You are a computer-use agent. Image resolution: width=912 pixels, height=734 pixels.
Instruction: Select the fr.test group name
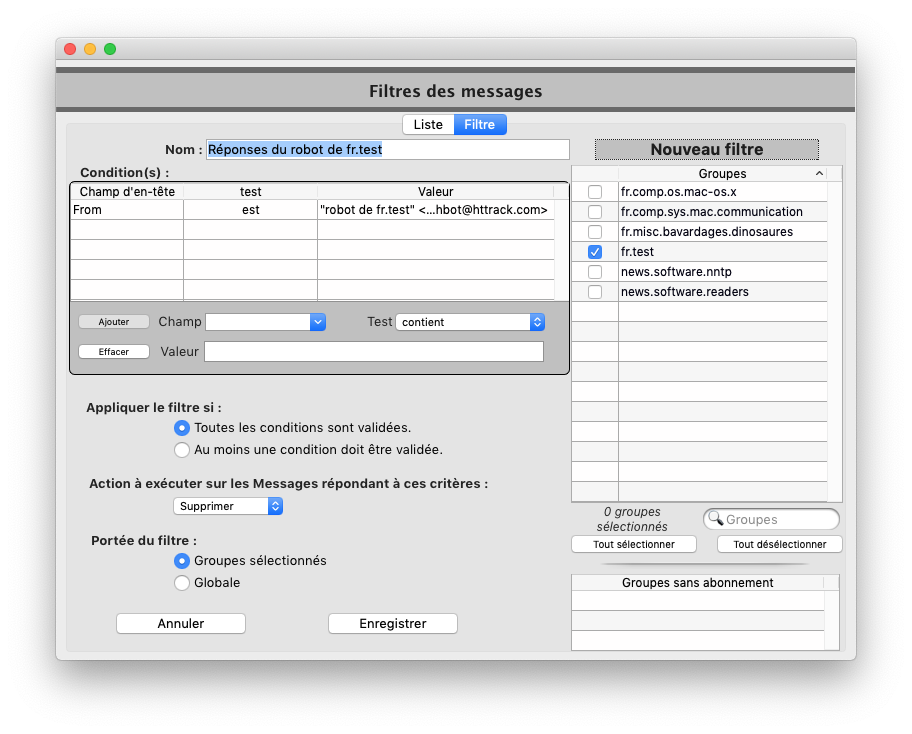pyautogui.click(x=637, y=252)
